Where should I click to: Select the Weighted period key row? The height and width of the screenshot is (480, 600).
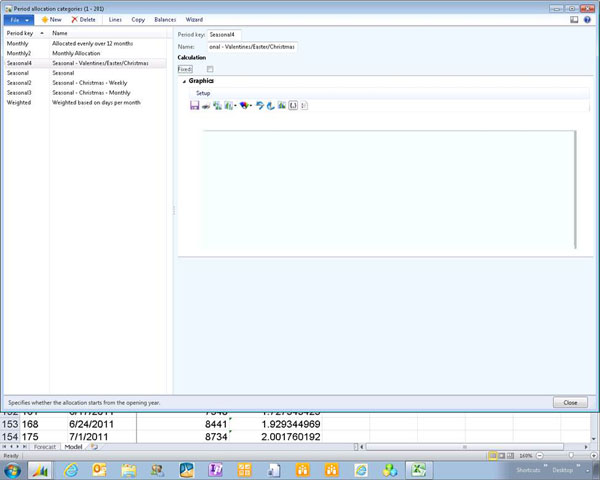(x=85, y=103)
